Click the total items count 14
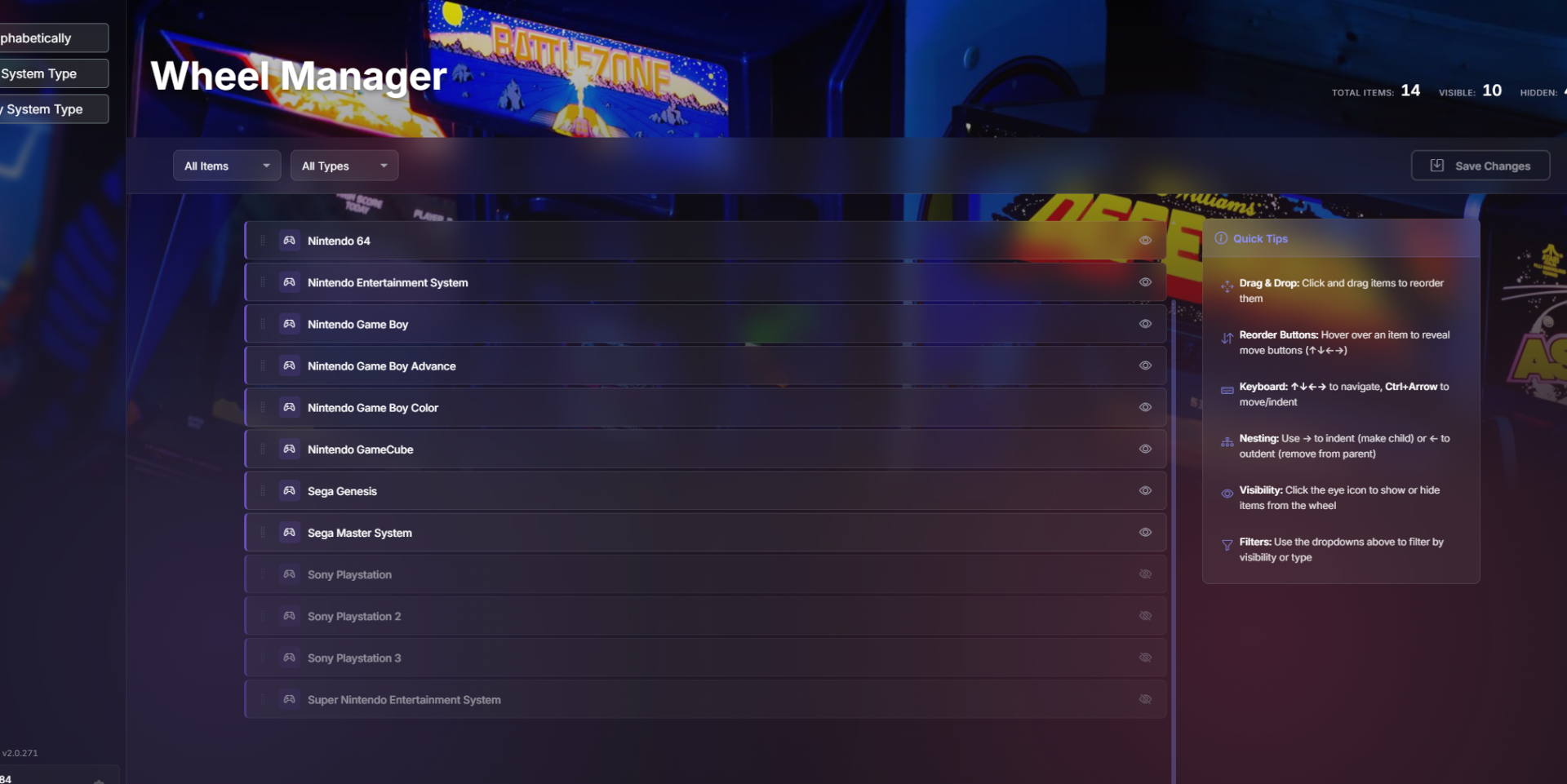The height and width of the screenshot is (784, 1567). pos(1410,91)
